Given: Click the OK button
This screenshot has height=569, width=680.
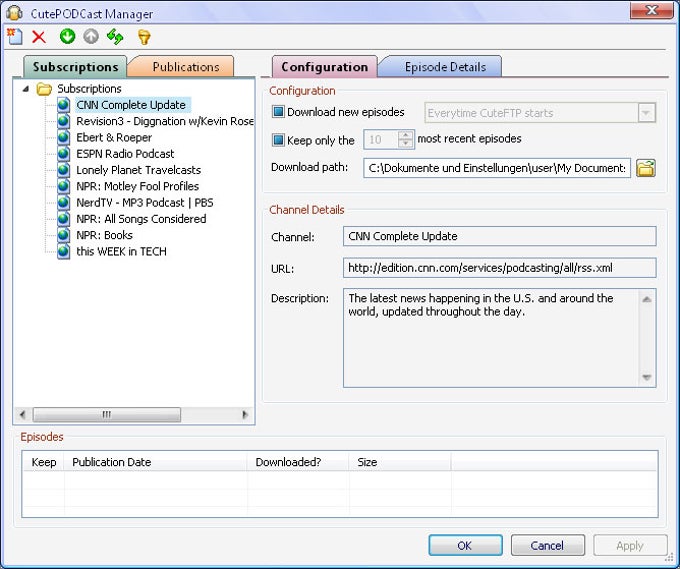Looking at the screenshot, I should 465,545.
